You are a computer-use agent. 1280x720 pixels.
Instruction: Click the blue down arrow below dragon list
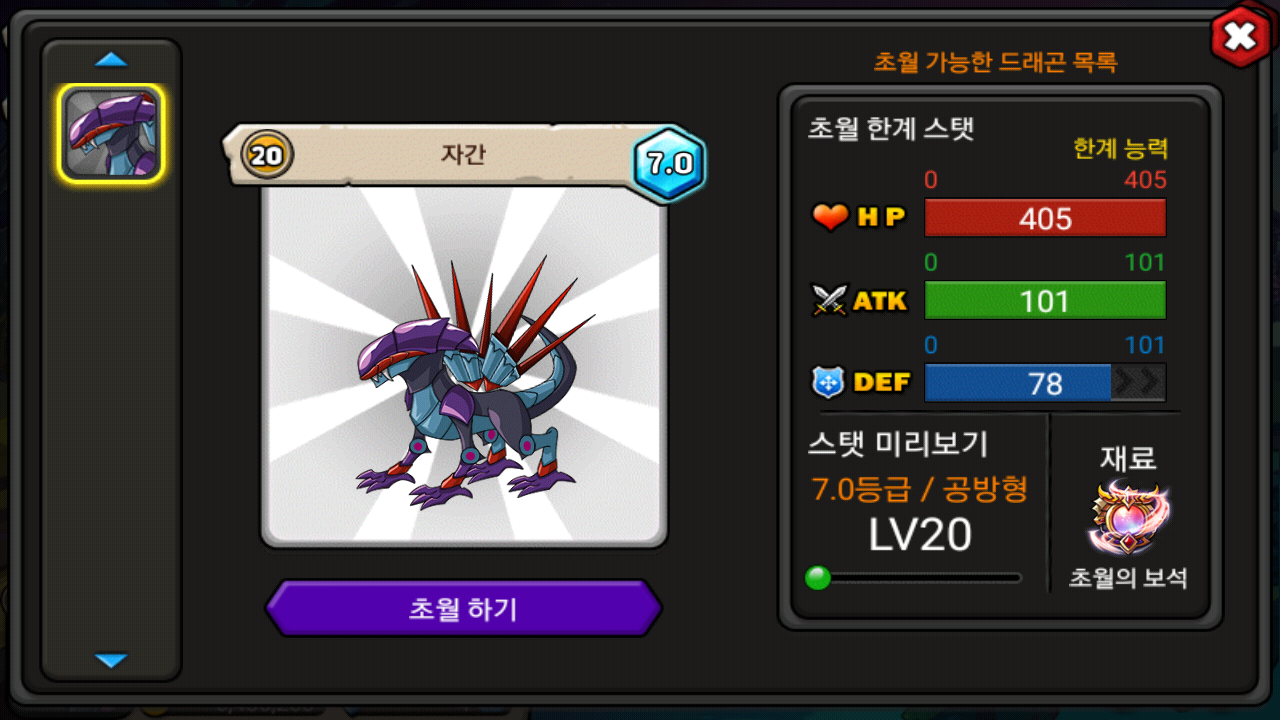(111, 660)
